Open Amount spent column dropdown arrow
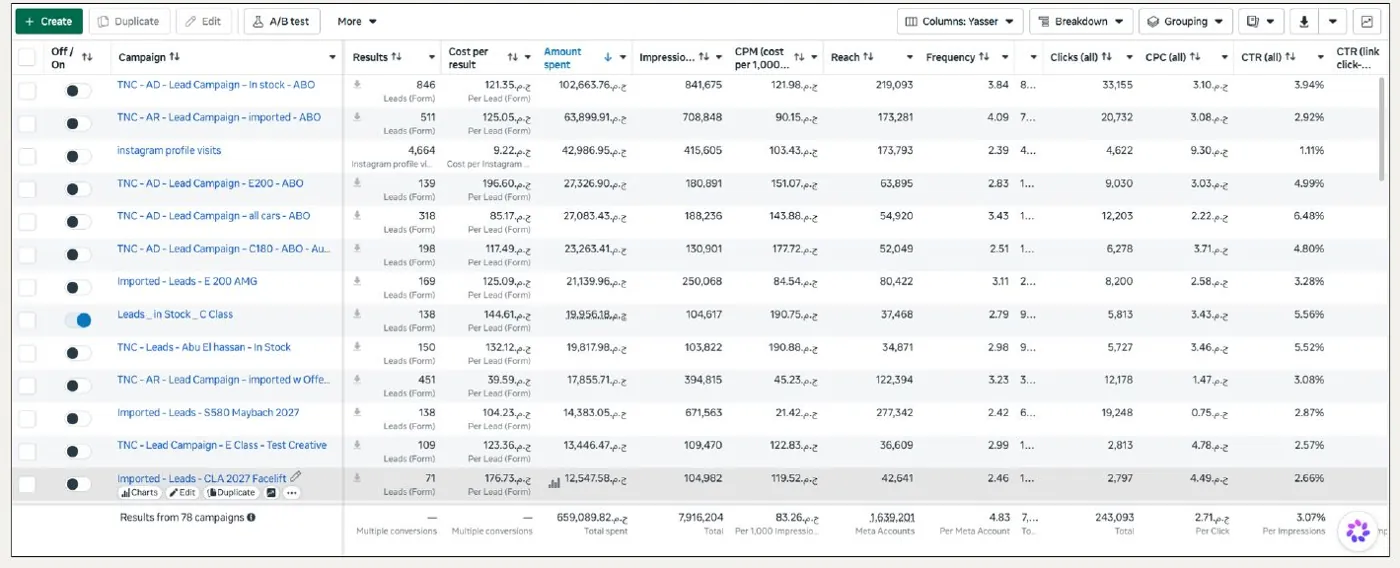1400x568 pixels. [623, 58]
